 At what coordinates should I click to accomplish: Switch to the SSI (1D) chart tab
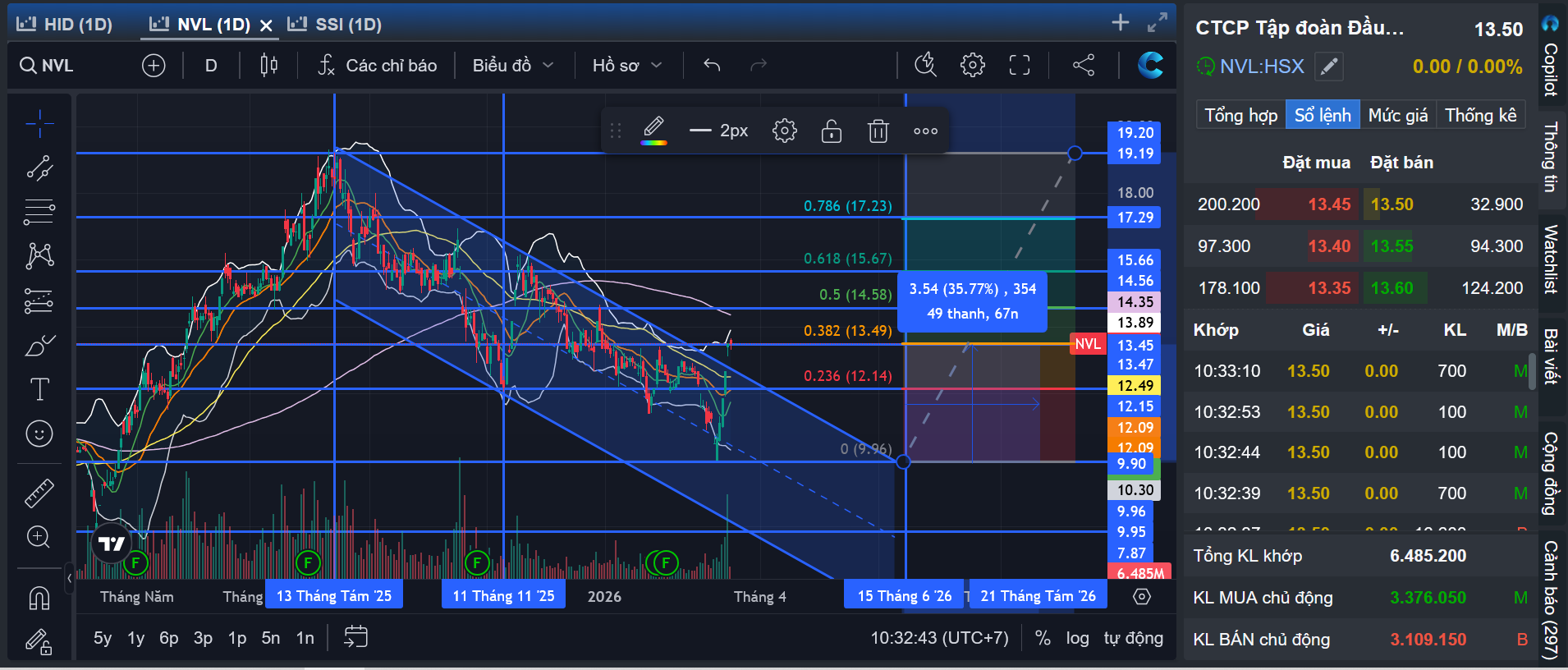(x=335, y=25)
